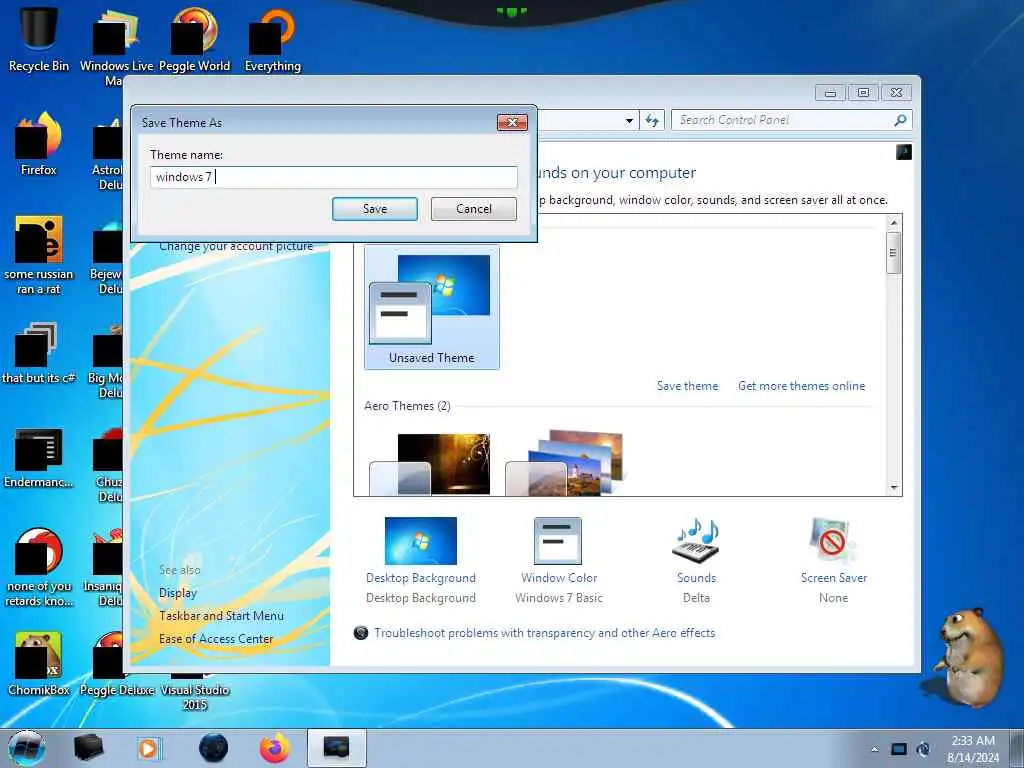Click the taskbar clock showing 2:33 AM

[973, 749]
